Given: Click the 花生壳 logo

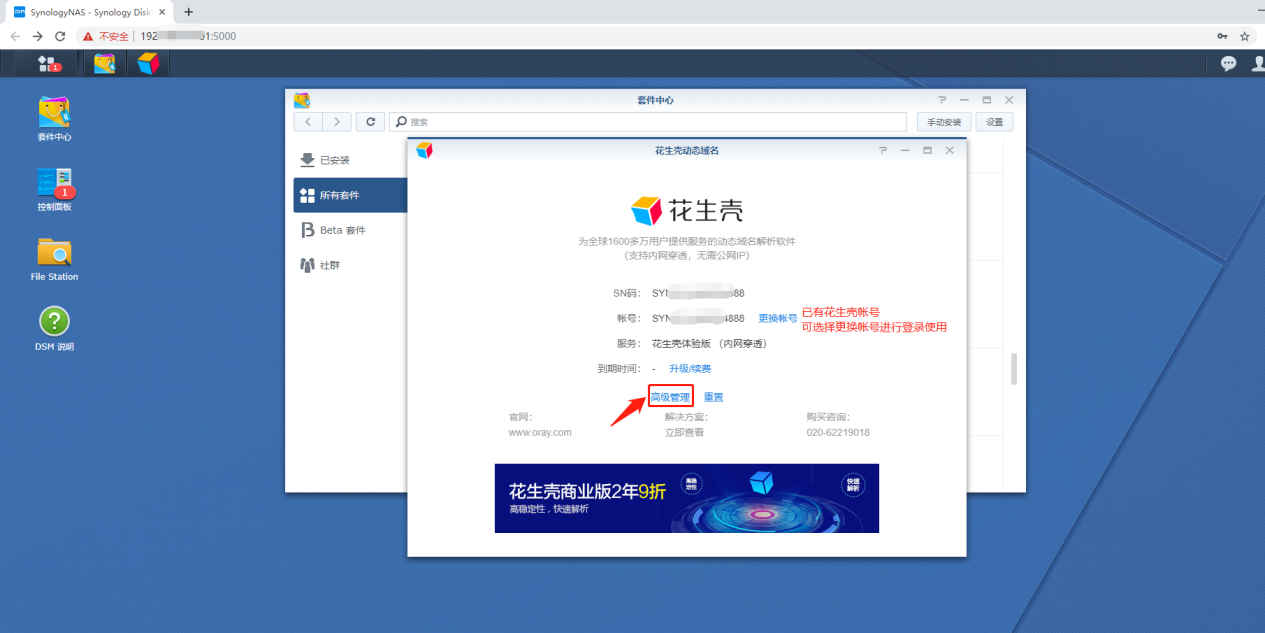Looking at the screenshot, I should (687, 210).
